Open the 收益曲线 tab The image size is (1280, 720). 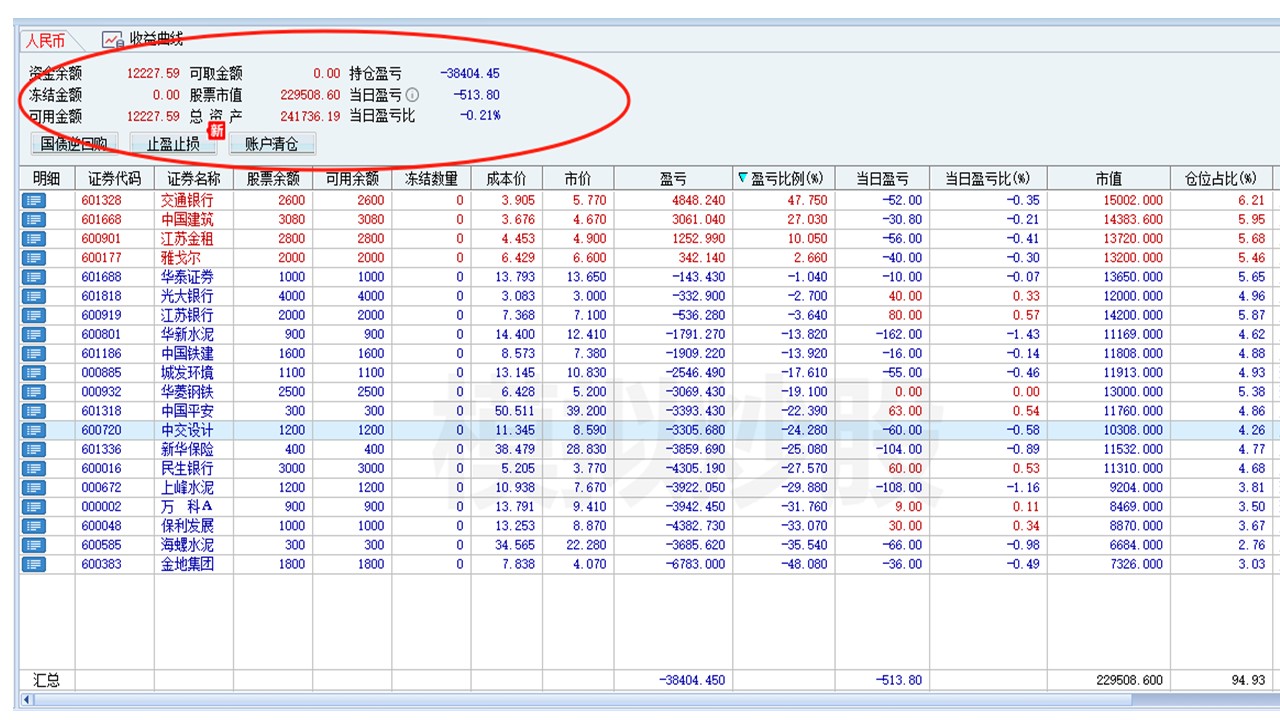(144, 40)
